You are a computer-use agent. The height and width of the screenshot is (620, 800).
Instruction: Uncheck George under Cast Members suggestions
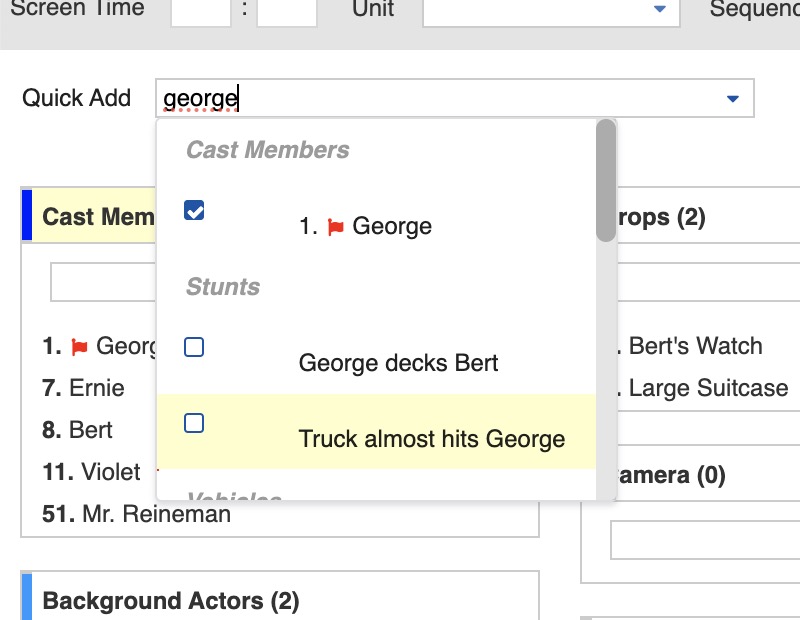click(x=195, y=211)
